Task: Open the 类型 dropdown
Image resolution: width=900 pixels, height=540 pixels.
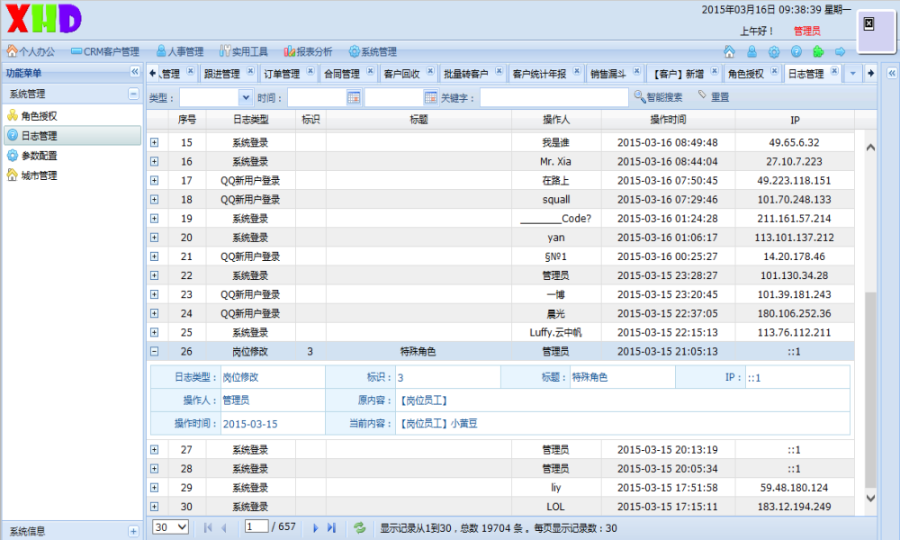Action: point(246,98)
